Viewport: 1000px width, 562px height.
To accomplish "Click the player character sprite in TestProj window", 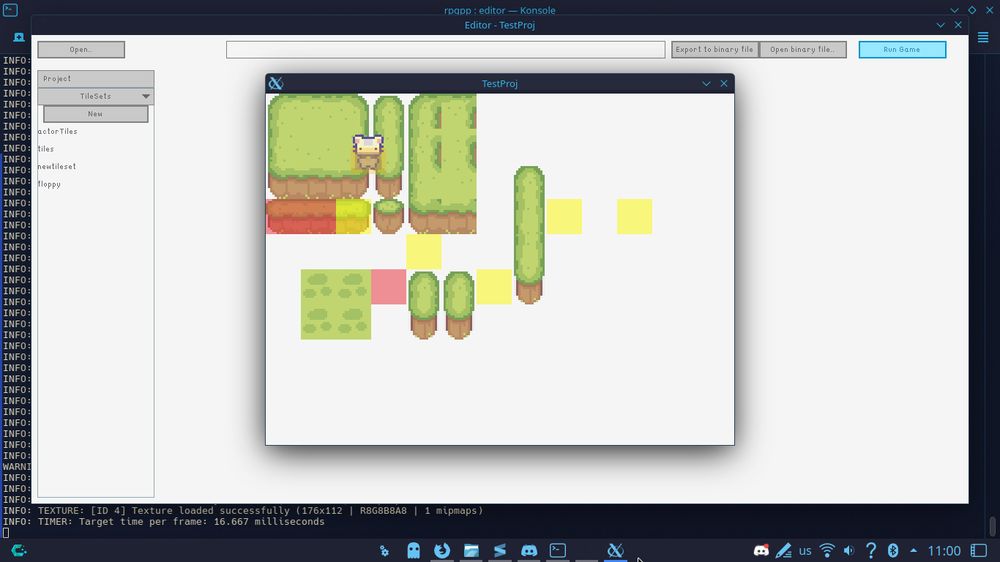I will coord(368,152).
